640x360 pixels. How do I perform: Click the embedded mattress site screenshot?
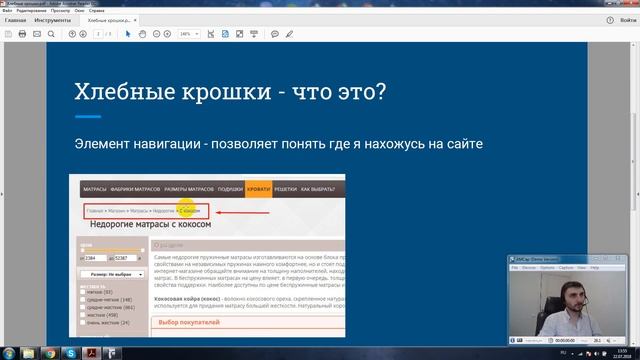207,256
